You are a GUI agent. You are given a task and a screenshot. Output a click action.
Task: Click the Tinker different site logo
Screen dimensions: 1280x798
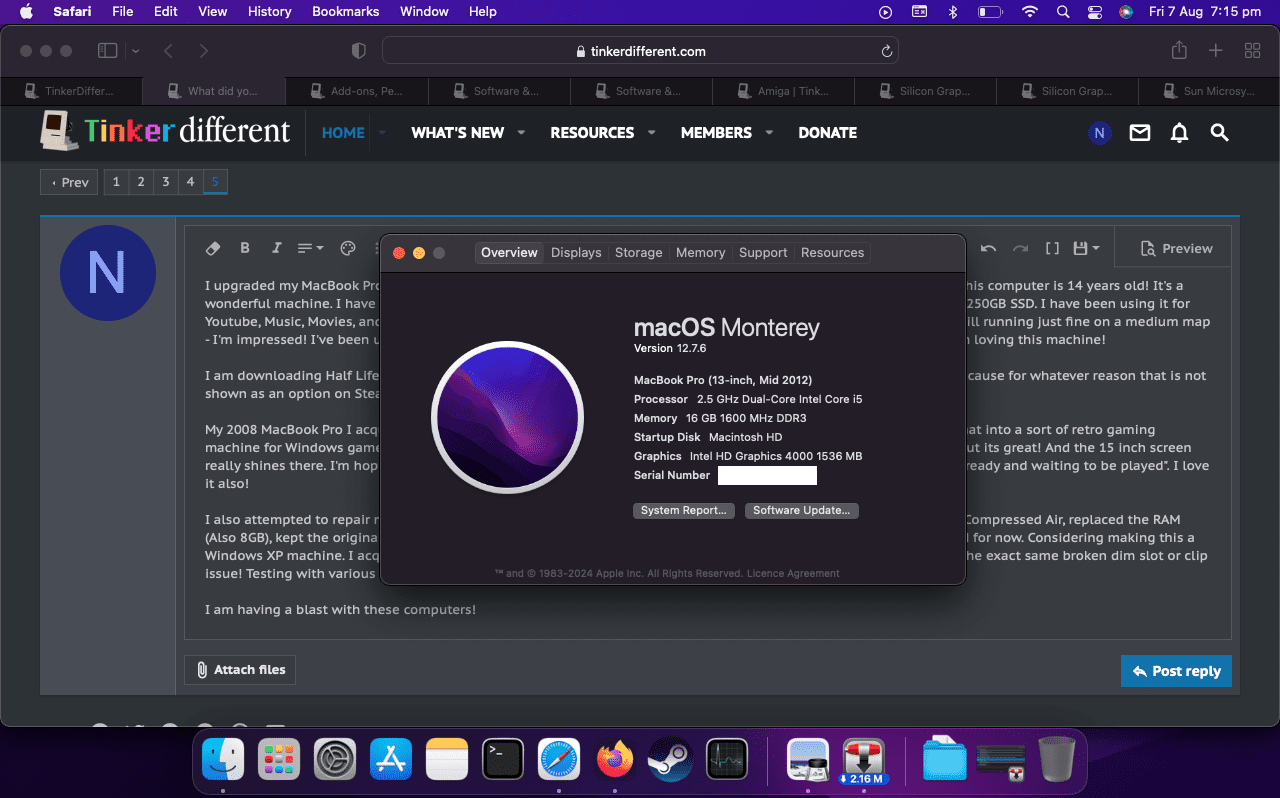(166, 131)
